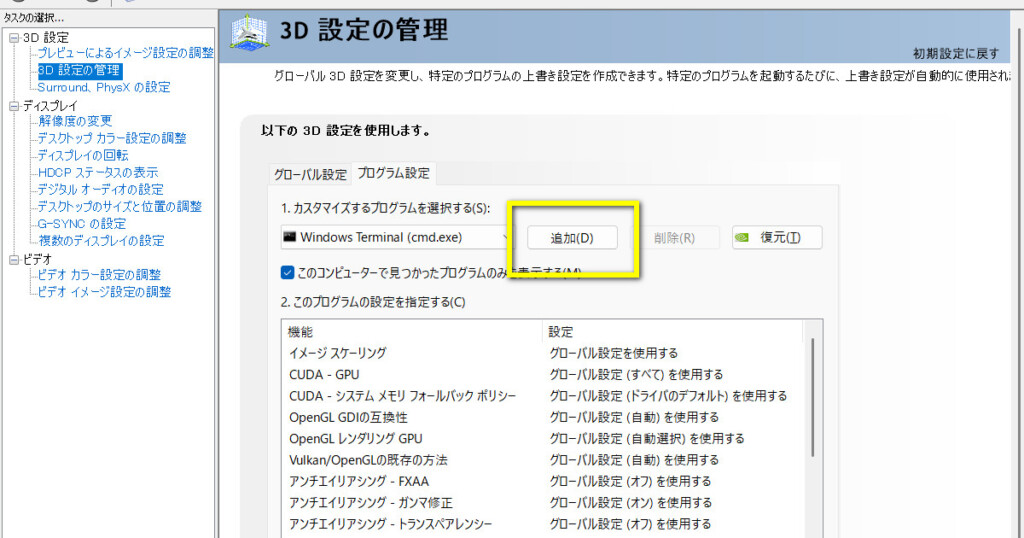Click the 設定 column header
Screen dimensions: 1024x538
[673, 332]
